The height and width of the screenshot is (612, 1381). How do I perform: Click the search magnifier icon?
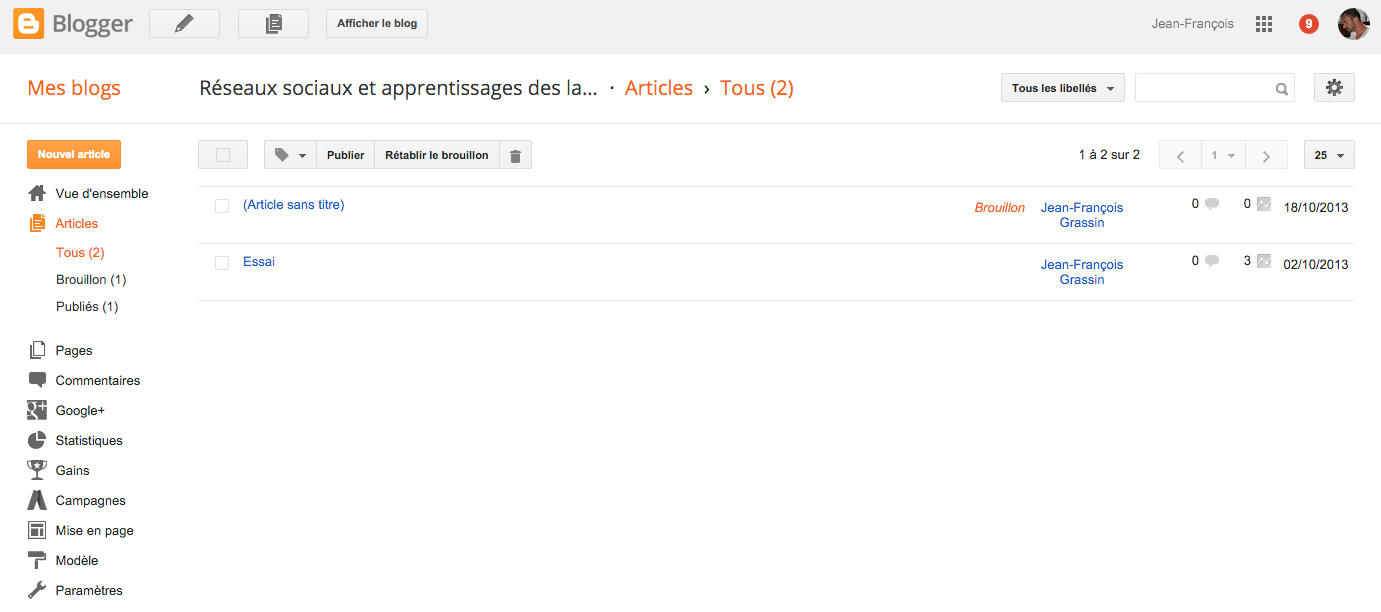click(1282, 89)
